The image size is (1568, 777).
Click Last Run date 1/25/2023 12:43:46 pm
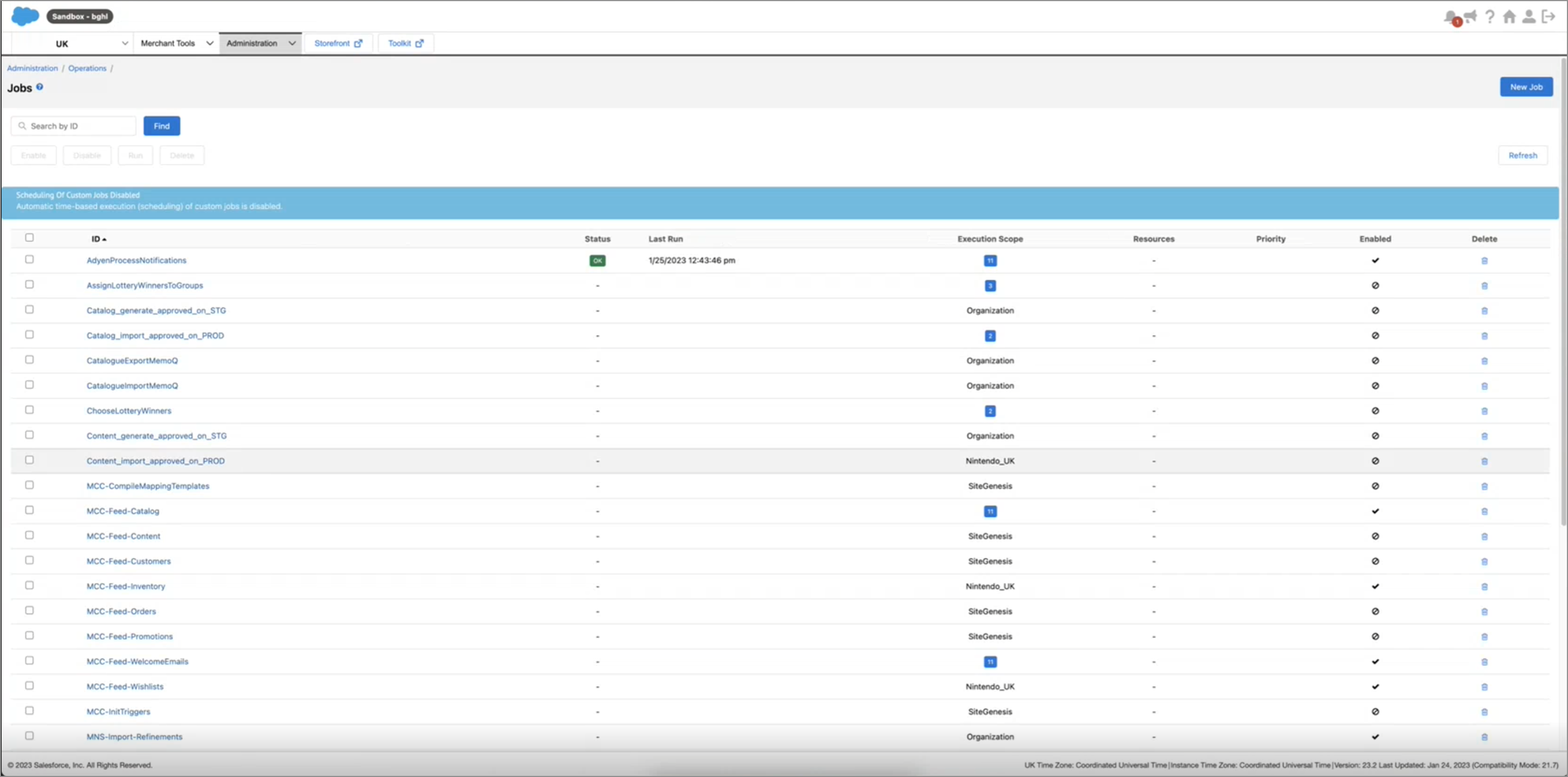click(691, 261)
